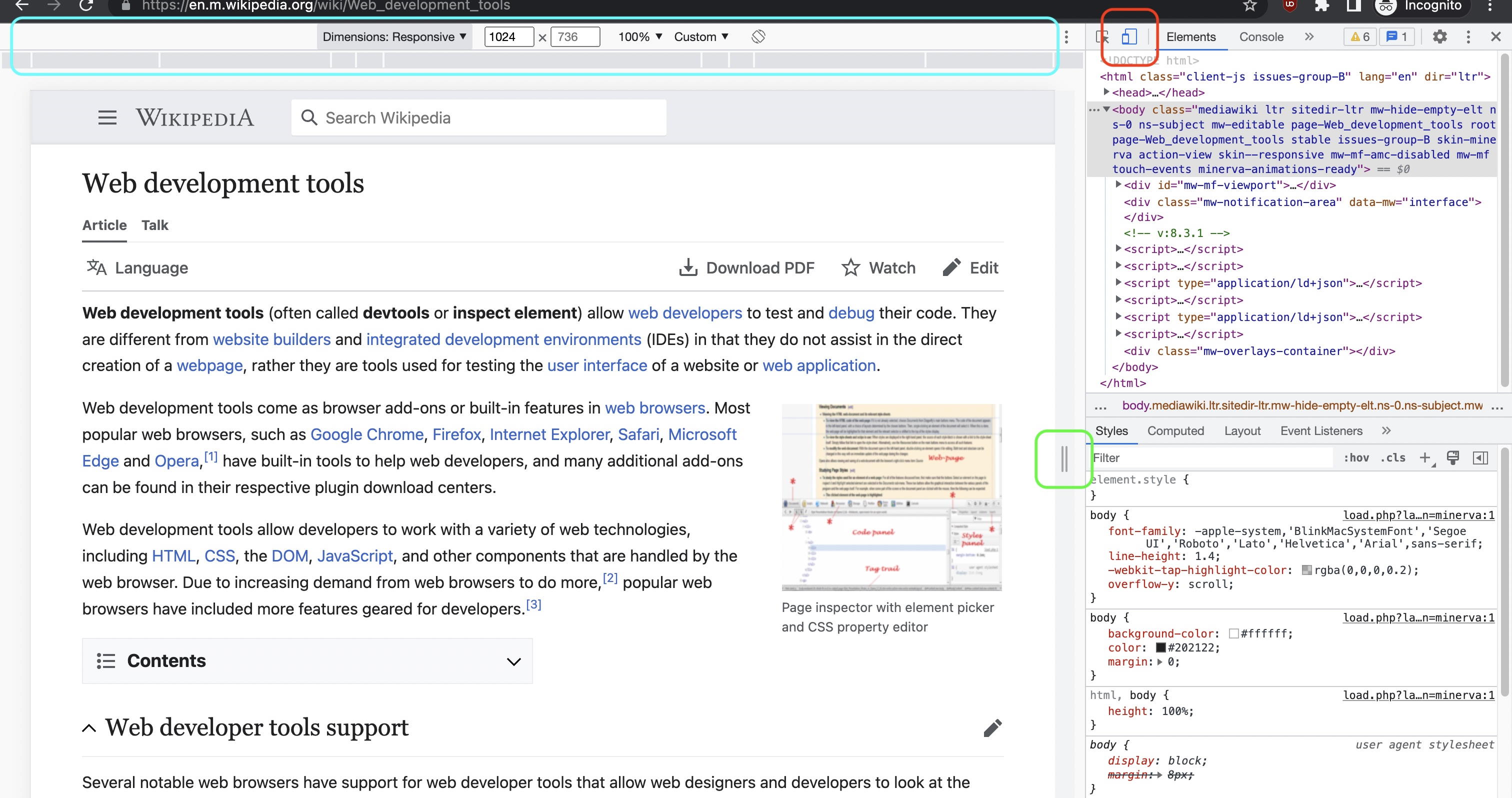Activate the inspect element picker icon
The image size is (1512, 798).
(x=1102, y=36)
